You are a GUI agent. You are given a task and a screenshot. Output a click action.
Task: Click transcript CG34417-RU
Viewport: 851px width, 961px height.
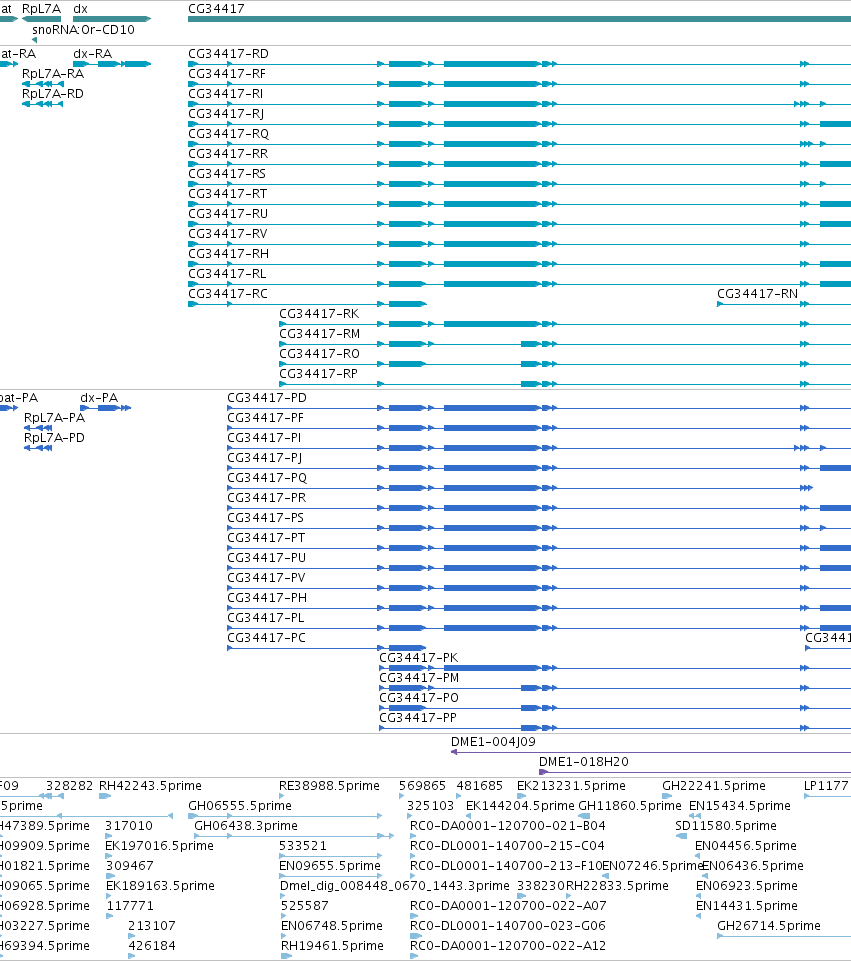point(229,214)
